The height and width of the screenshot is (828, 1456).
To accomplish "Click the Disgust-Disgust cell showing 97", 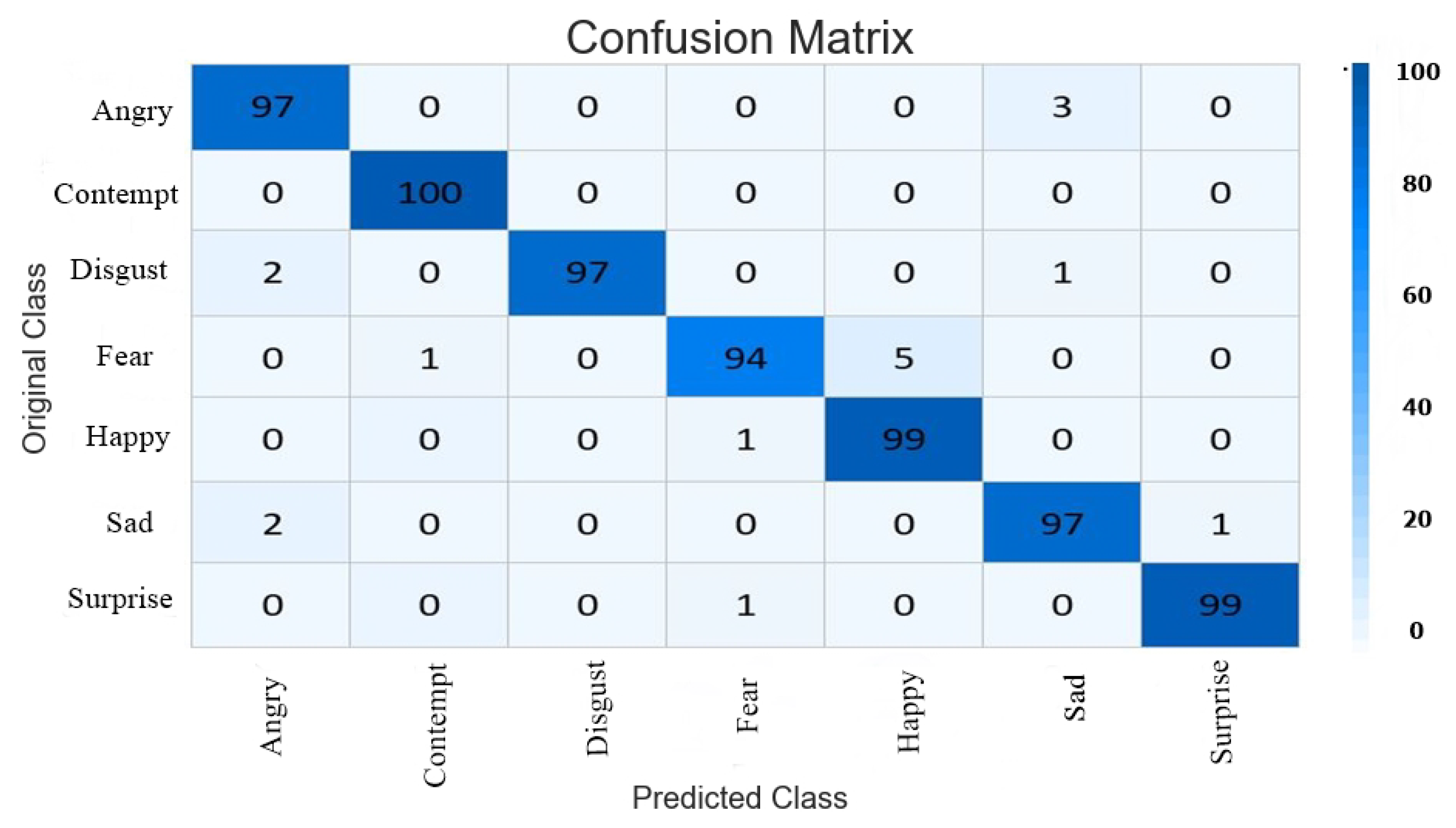I will tap(586, 273).
